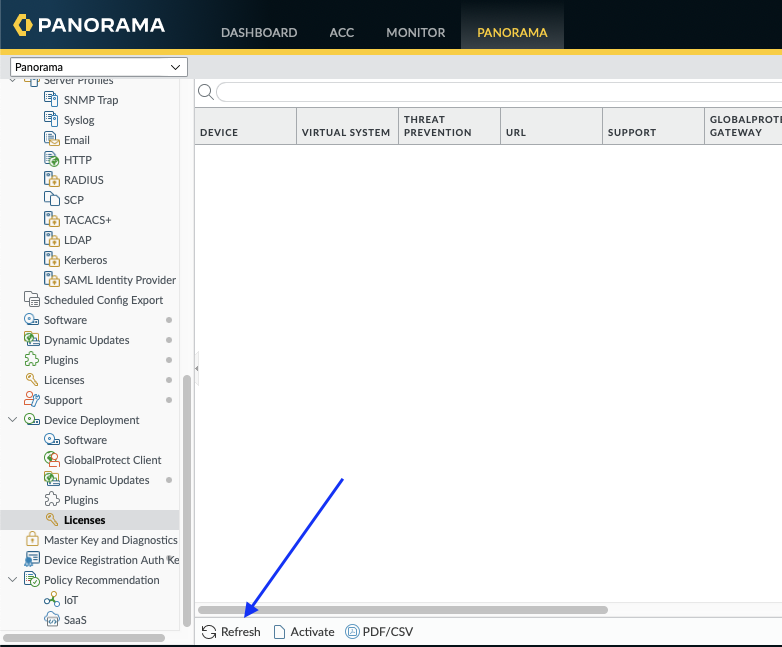Click the TACACS+ profile icon

(x=51, y=219)
